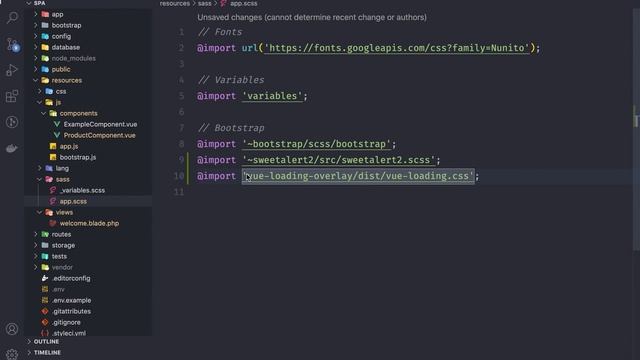Expand the storage folder
Image resolution: width=640 pixels, height=360 pixels.
pos(63,246)
